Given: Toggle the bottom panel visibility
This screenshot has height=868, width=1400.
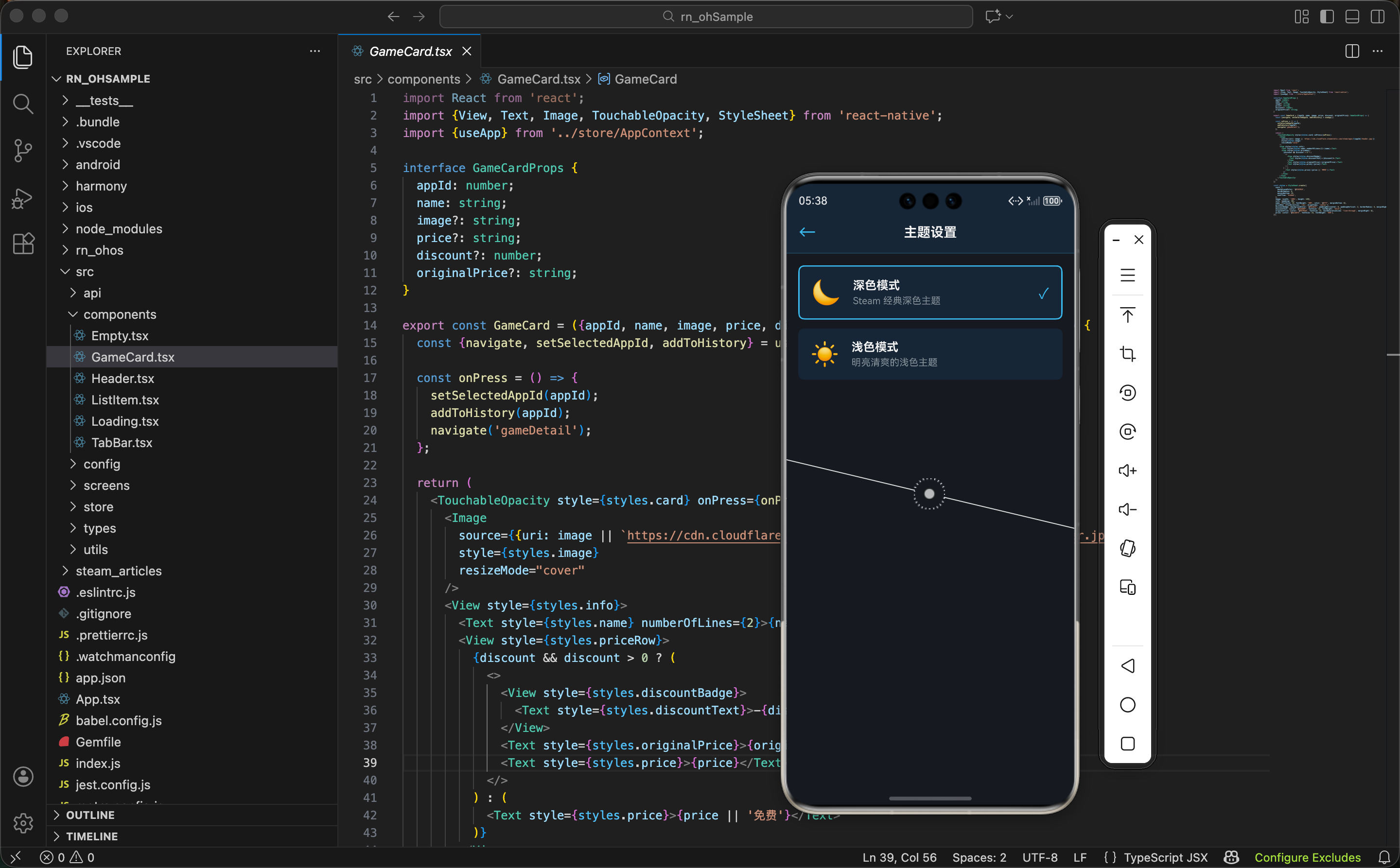Looking at the screenshot, I should coord(1352,17).
